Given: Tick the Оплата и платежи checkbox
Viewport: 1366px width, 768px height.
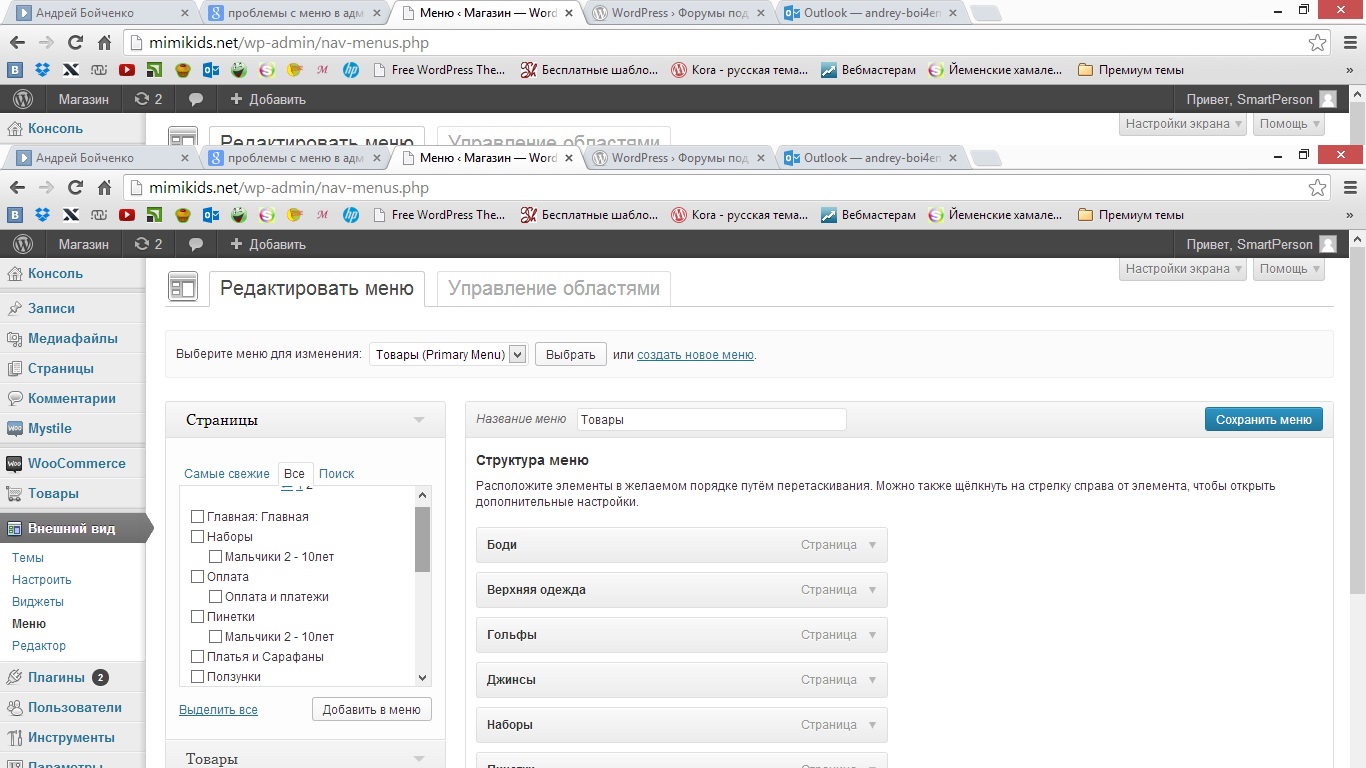Looking at the screenshot, I should 215,597.
